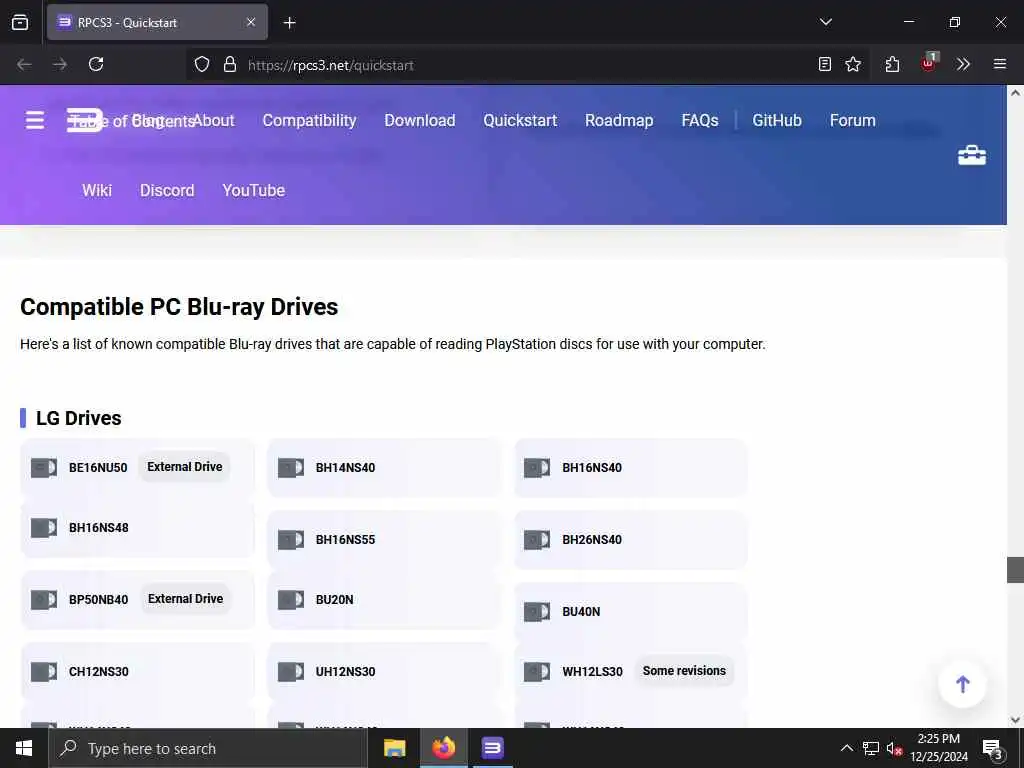The width and height of the screenshot is (1024, 768).
Task: Toggle reader view icon in address bar
Action: click(x=825, y=64)
